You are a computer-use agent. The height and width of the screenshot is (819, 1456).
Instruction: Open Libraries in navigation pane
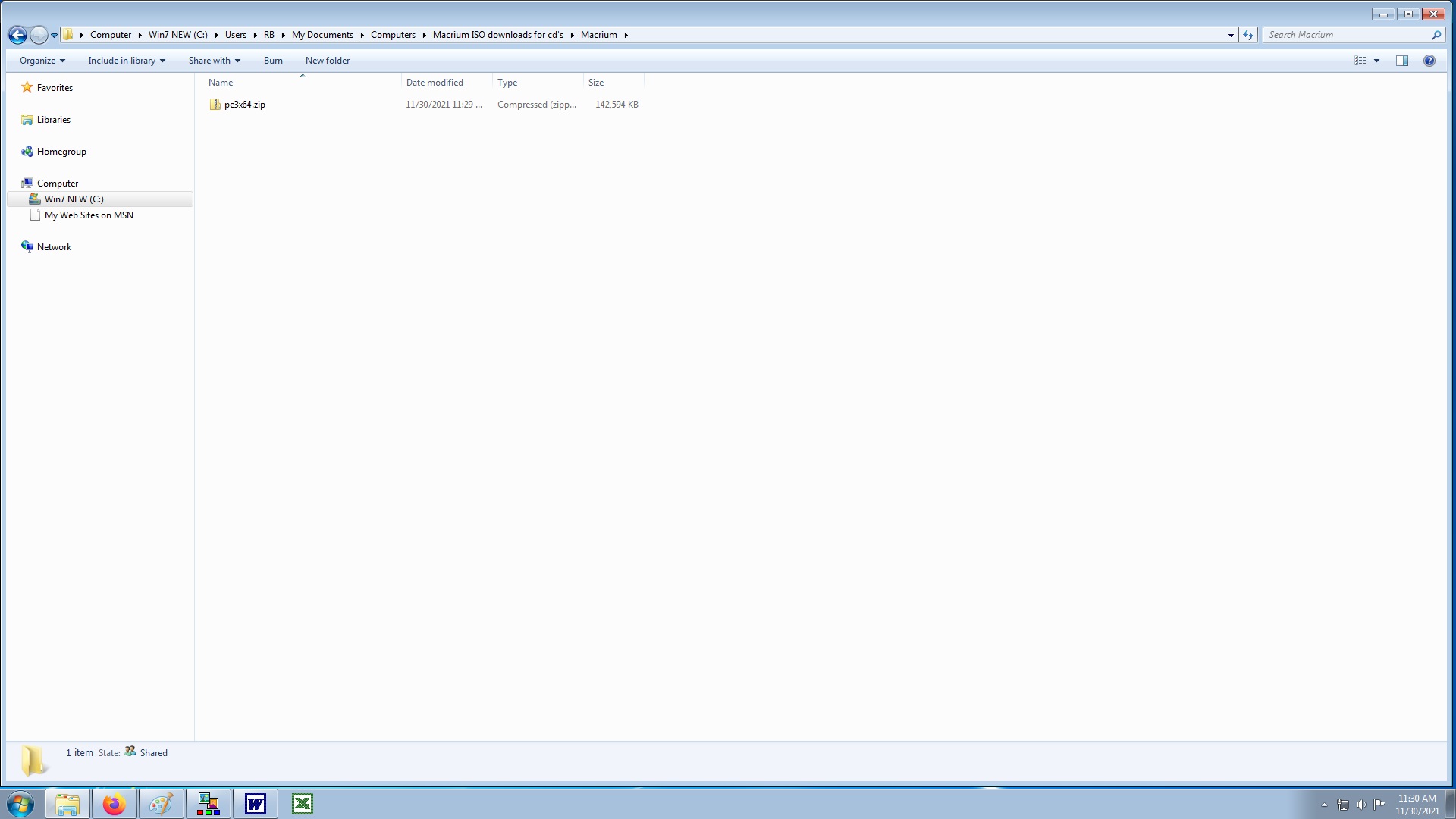(x=54, y=120)
